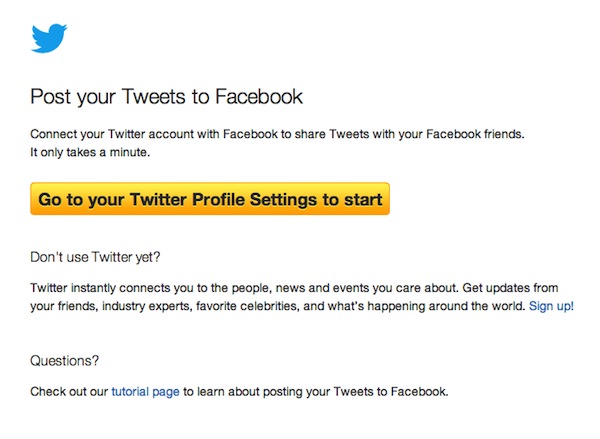Click the Questions? heading
Image resolution: width=600 pixels, height=439 pixels.
[x=65, y=360]
